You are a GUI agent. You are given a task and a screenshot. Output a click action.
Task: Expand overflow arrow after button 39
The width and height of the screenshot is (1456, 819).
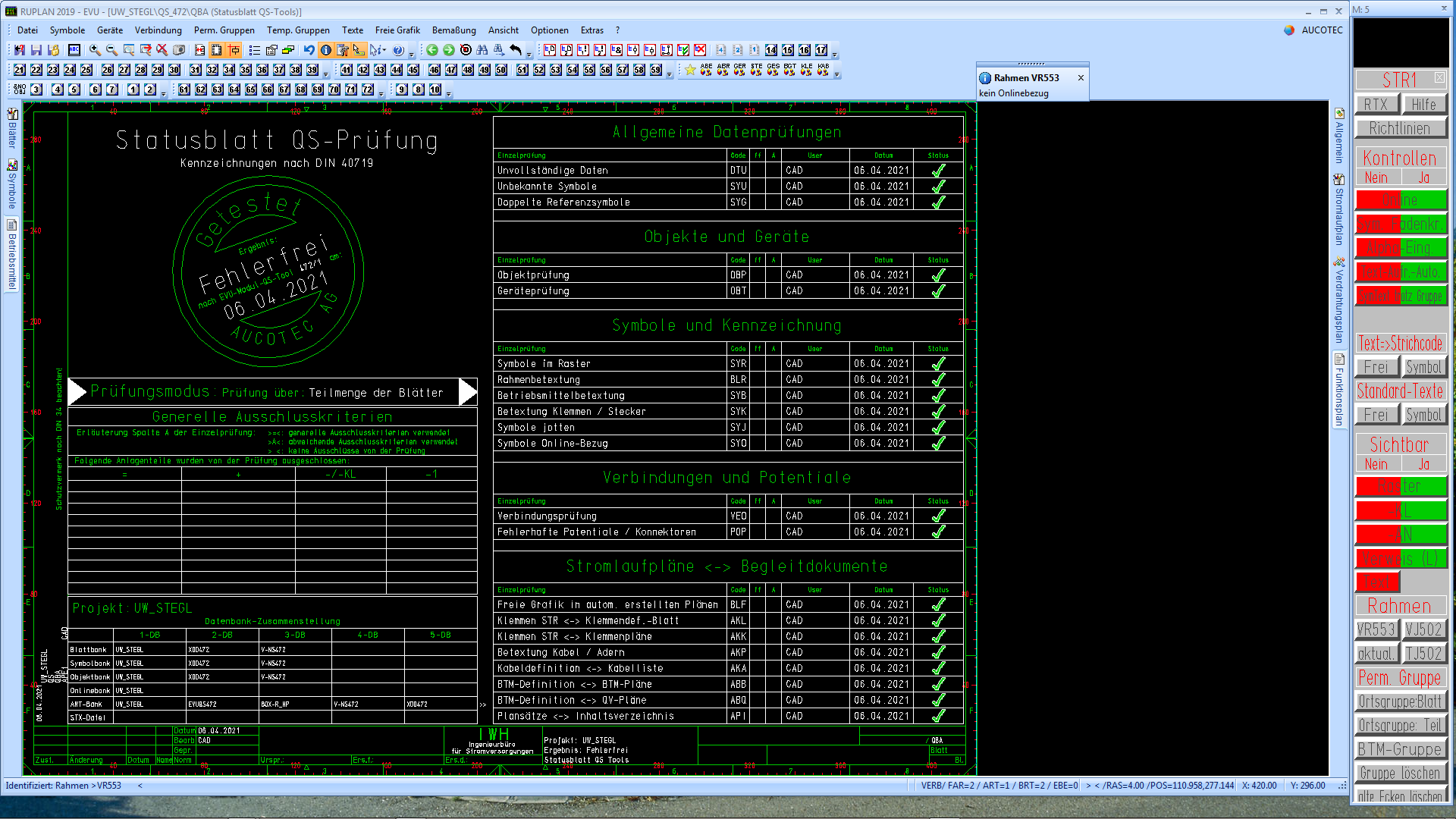coord(326,74)
